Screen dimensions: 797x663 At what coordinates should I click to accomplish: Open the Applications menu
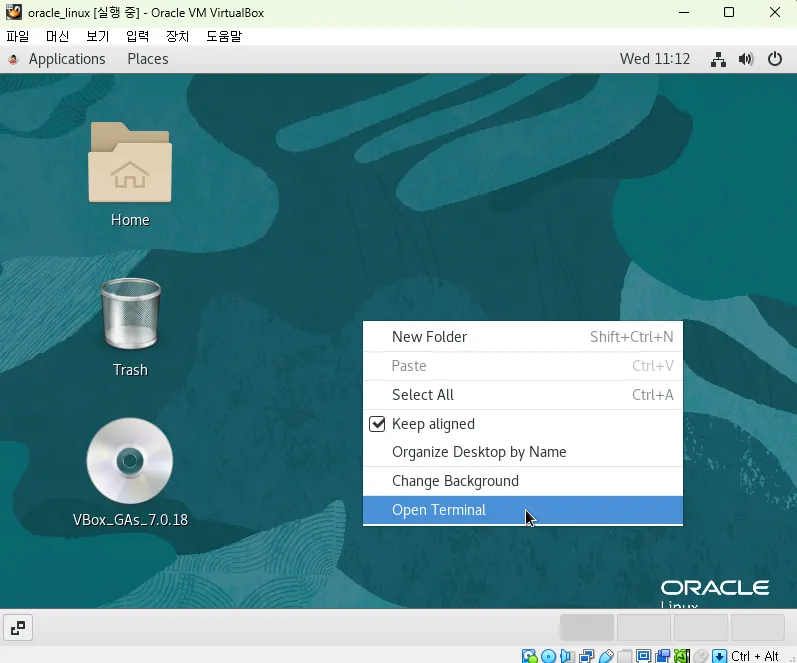(x=67, y=59)
